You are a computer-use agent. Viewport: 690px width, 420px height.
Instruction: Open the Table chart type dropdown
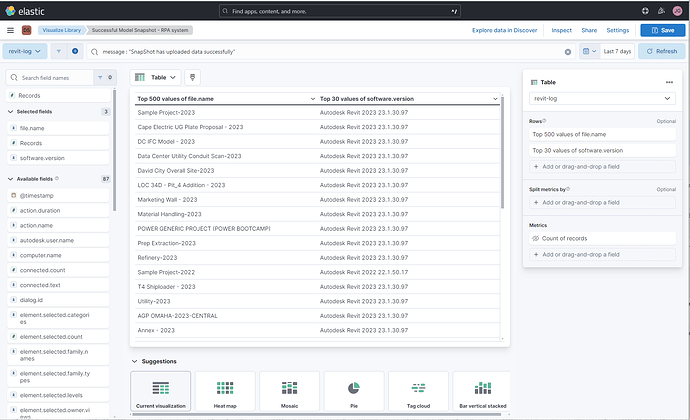tap(155, 77)
